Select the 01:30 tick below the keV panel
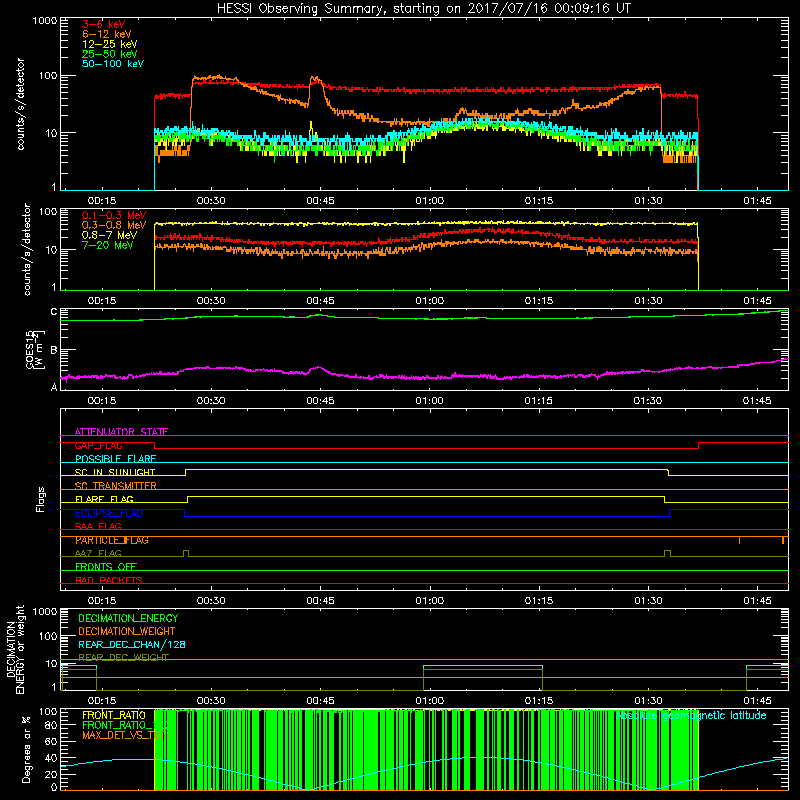Screen dimensions: 800x800 tap(648, 201)
